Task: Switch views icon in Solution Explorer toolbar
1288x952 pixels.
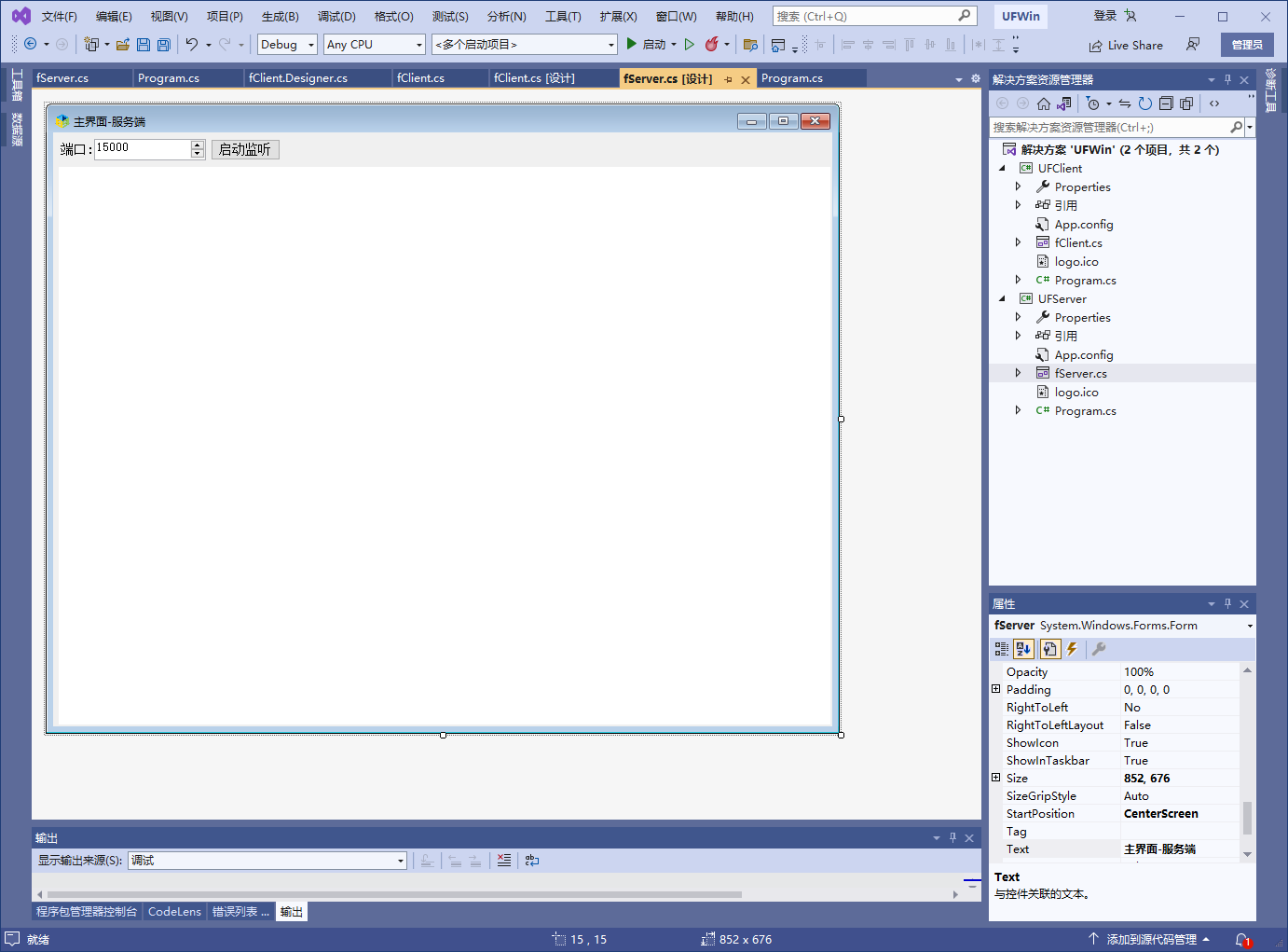Action: point(1063,103)
